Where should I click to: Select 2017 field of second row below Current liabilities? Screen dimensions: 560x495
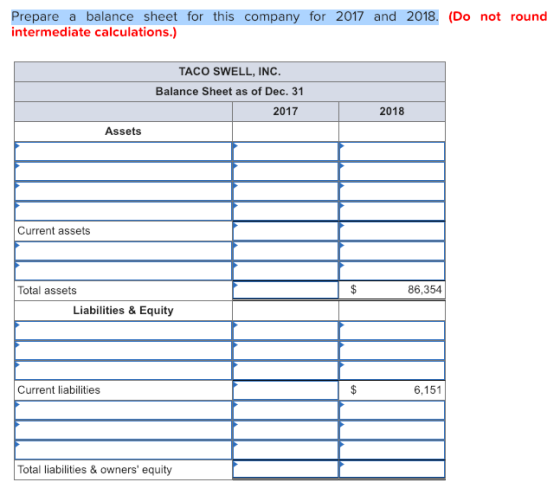[x=285, y=430]
